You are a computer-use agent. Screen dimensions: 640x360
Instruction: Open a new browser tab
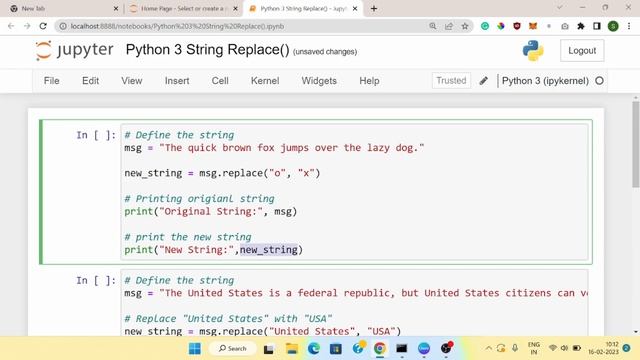[374, 8]
